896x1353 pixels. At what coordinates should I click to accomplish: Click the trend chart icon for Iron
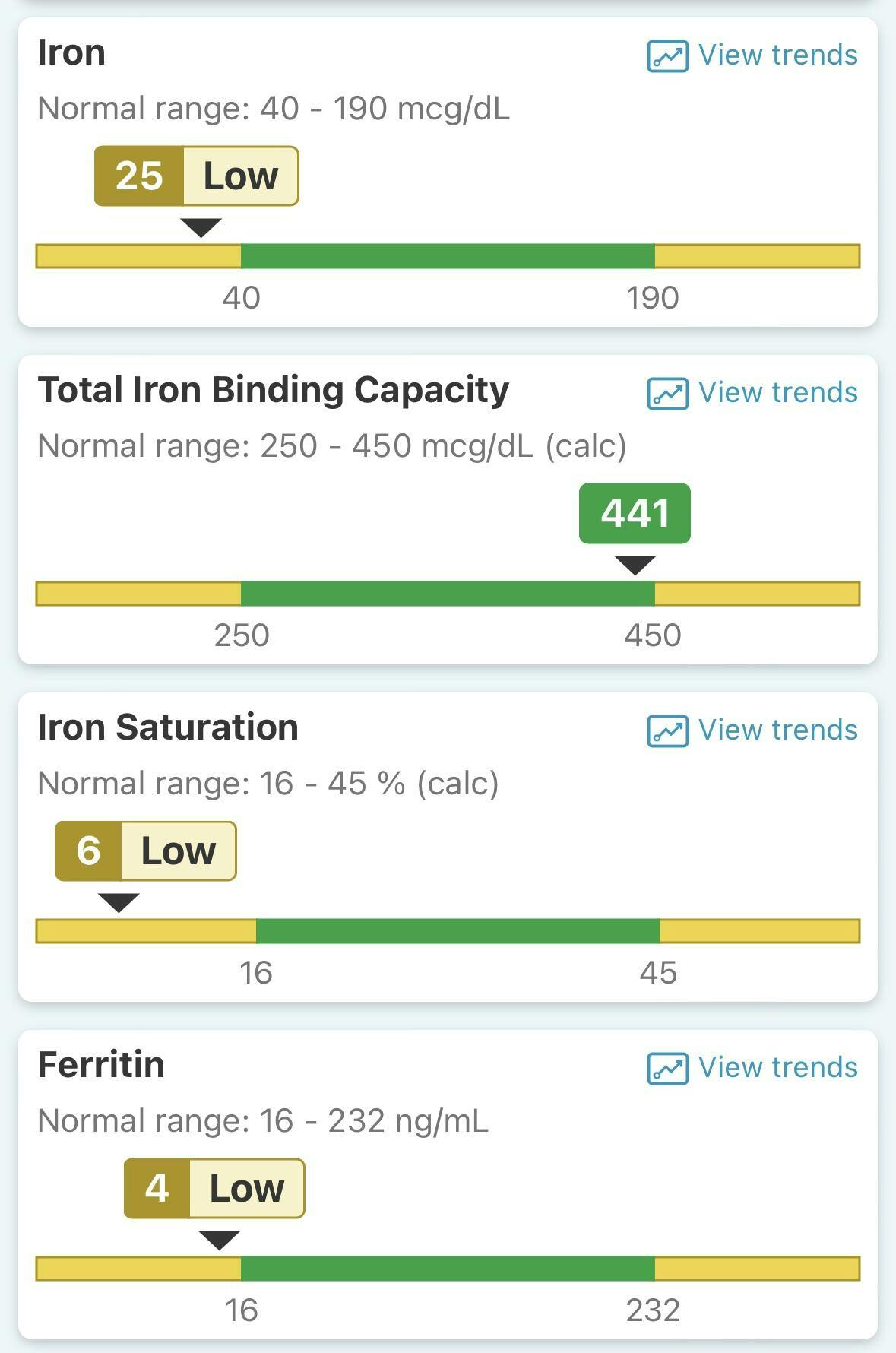667,56
